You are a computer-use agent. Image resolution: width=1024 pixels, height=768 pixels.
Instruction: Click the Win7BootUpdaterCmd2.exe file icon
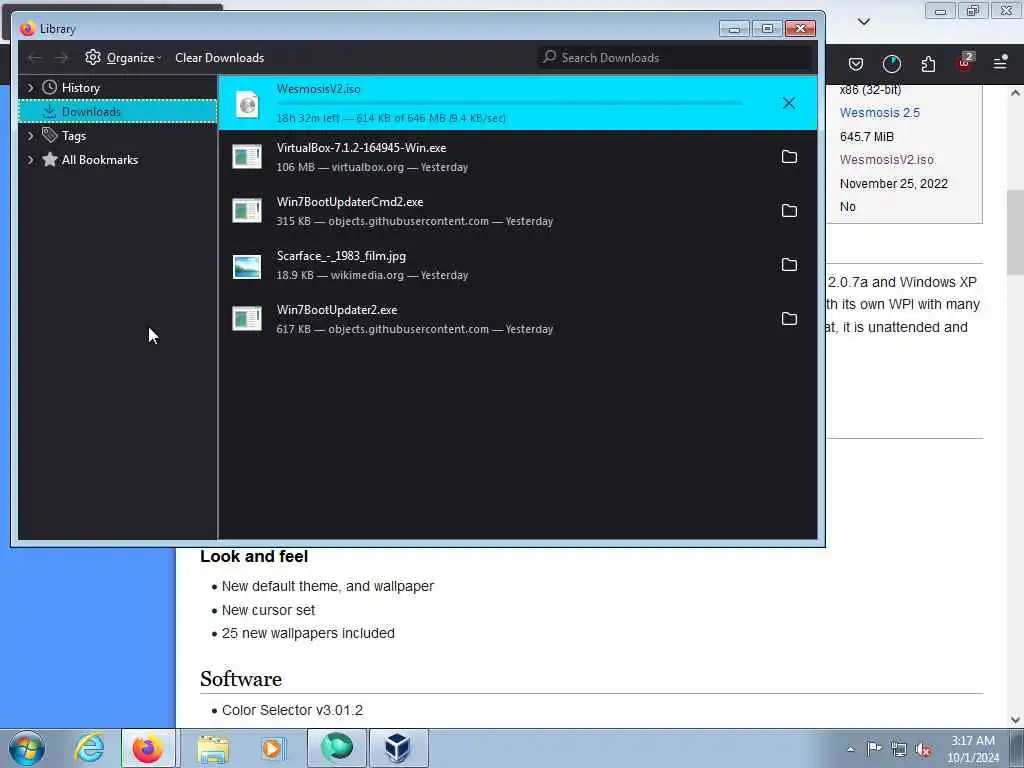pos(247,211)
